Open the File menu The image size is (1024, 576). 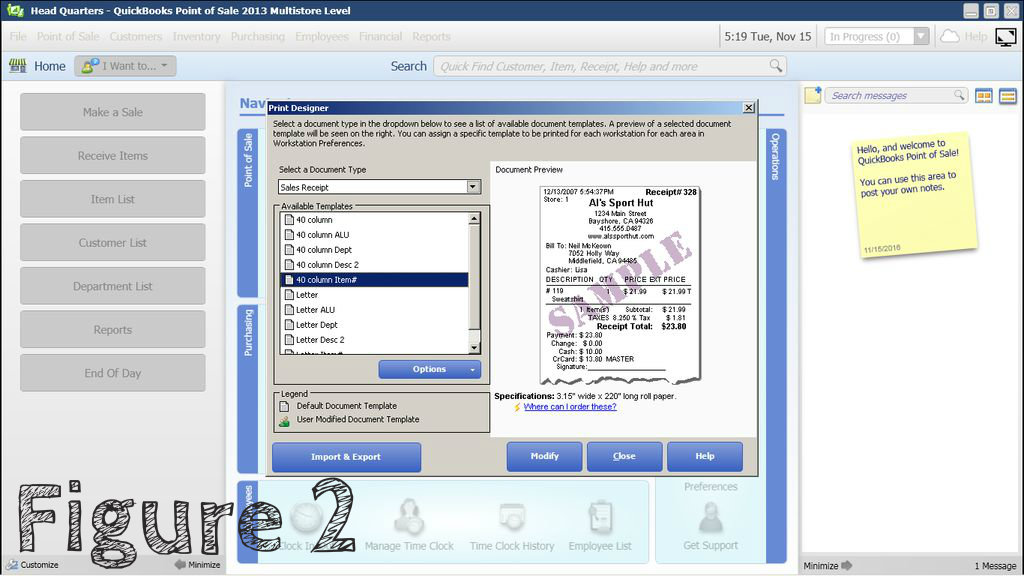pyautogui.click(x=18, y=37)
